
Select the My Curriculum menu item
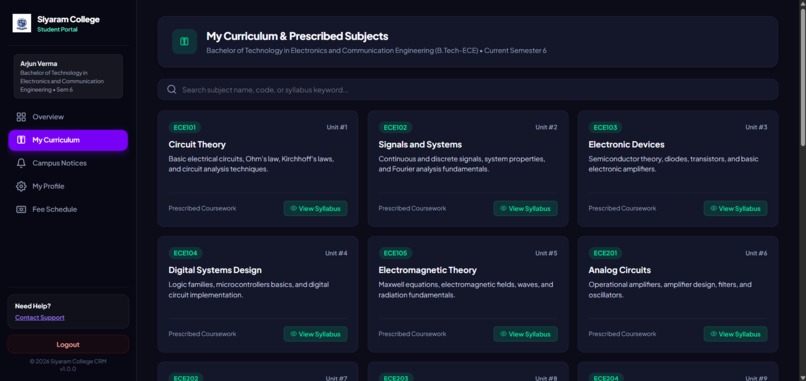(x=68, y=140)
